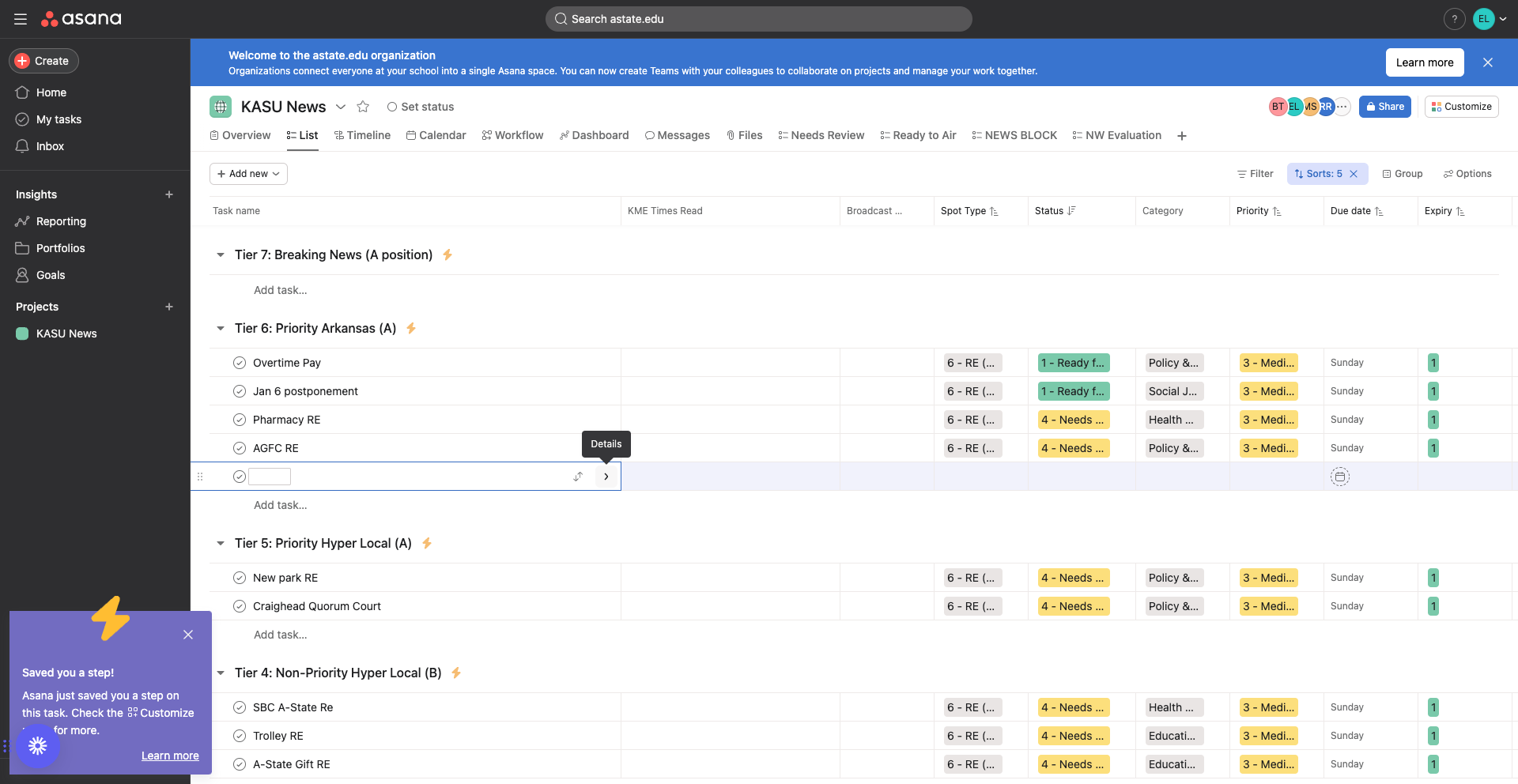The height and width of the screenshot is (784, 1518).
Task: Collapse Tier 7: Breaking News section
Action: pyautogui.click(x=221, y=254)
